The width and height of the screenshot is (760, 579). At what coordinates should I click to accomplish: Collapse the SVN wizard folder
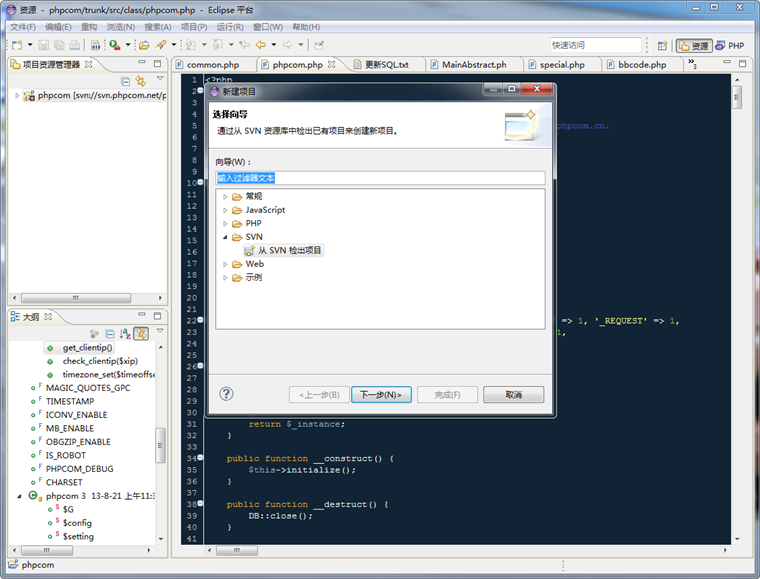(225, 237)
